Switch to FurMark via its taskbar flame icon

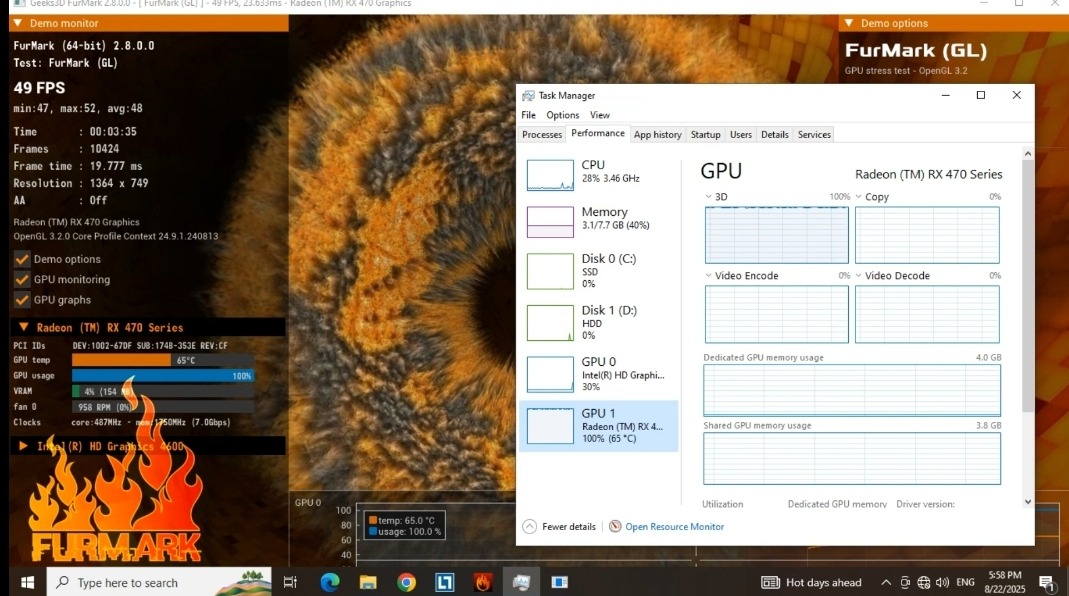(483, 582)
